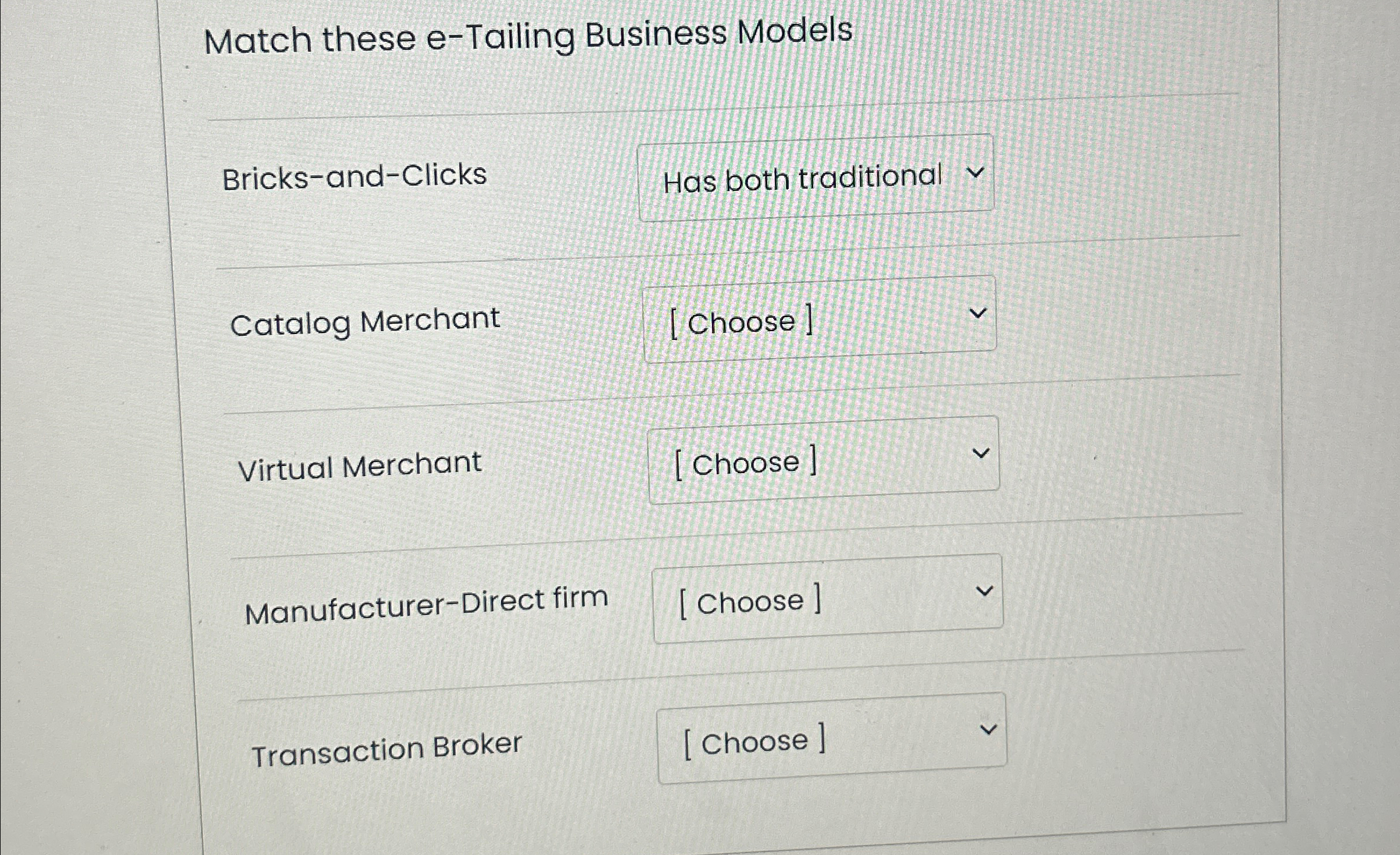Click the Transaction Broker dropdown arrow
Screen dimensions: 1400x855
[990, 729]
